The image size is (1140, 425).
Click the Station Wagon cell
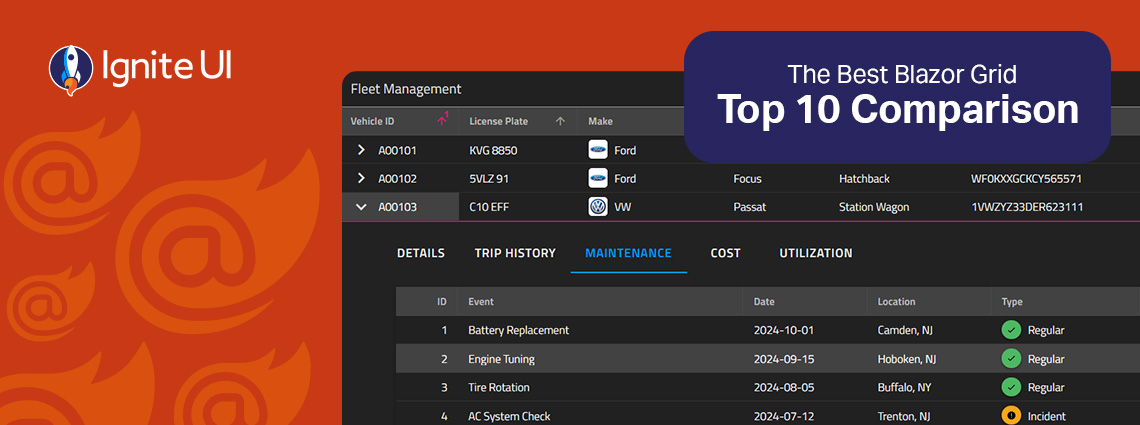(874, 207)
